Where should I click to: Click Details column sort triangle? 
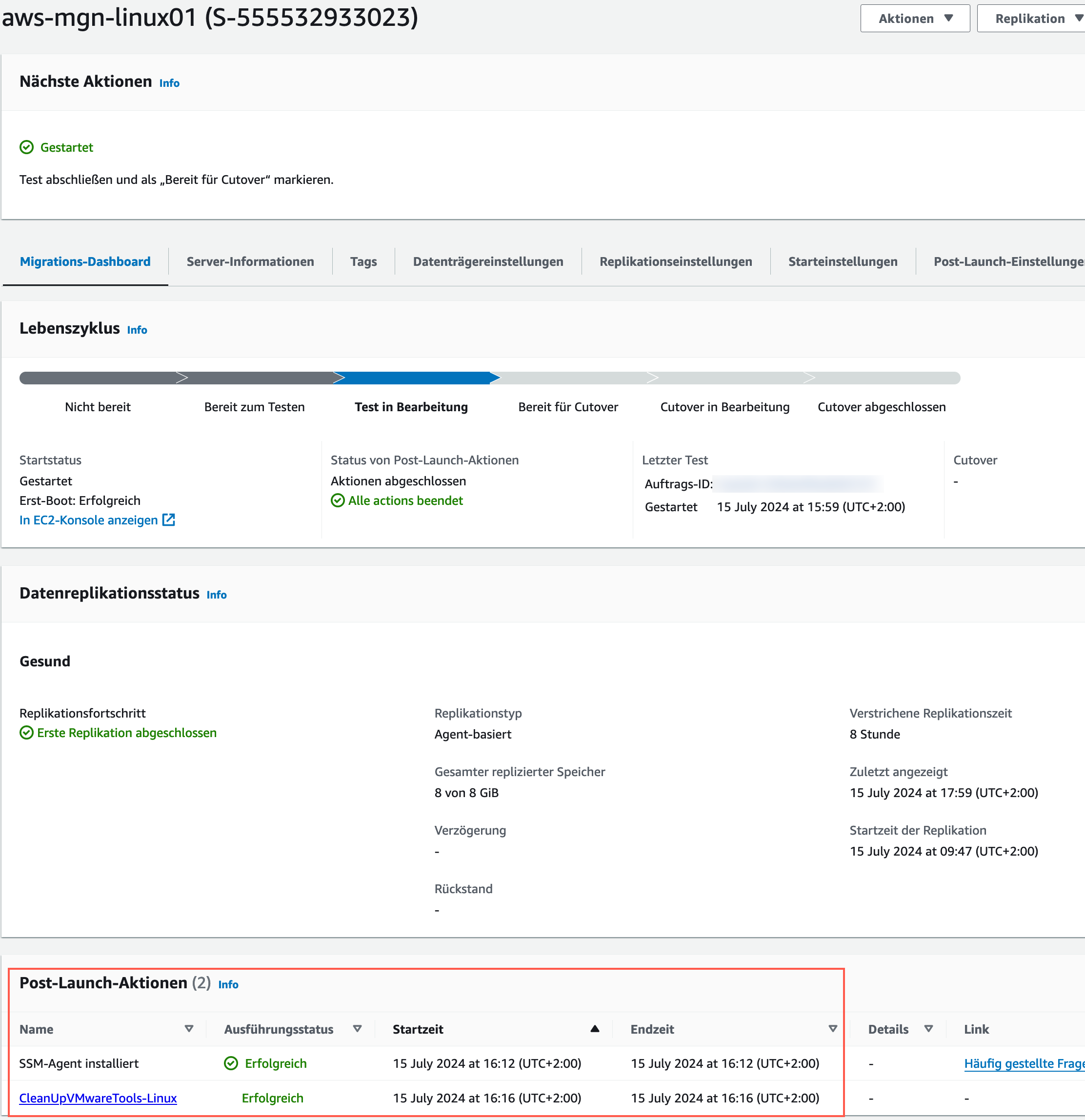coord(928,1029)
